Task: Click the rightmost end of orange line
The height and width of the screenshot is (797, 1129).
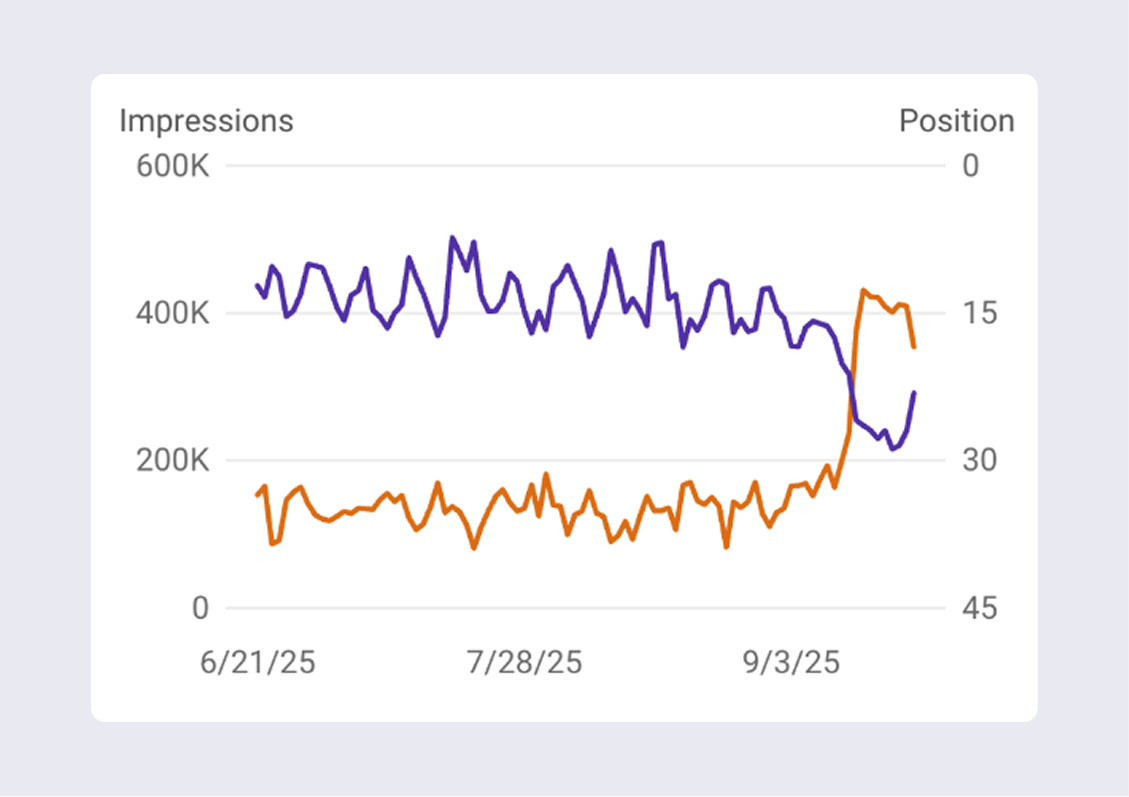Action: pos(914,347)
